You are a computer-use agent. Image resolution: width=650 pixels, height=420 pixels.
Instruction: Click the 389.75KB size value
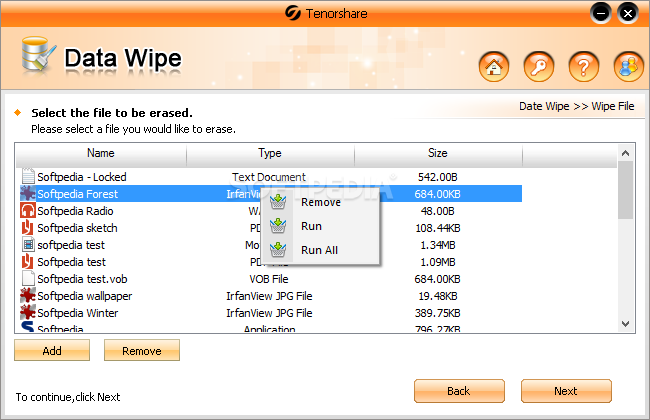(x=438, y=313)
